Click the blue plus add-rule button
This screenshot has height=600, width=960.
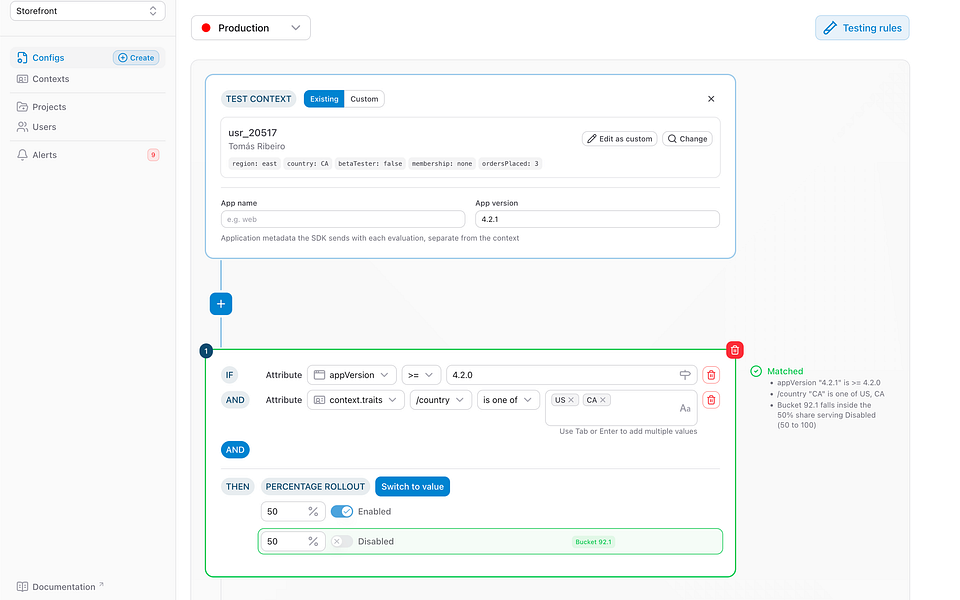coord(220,304)
